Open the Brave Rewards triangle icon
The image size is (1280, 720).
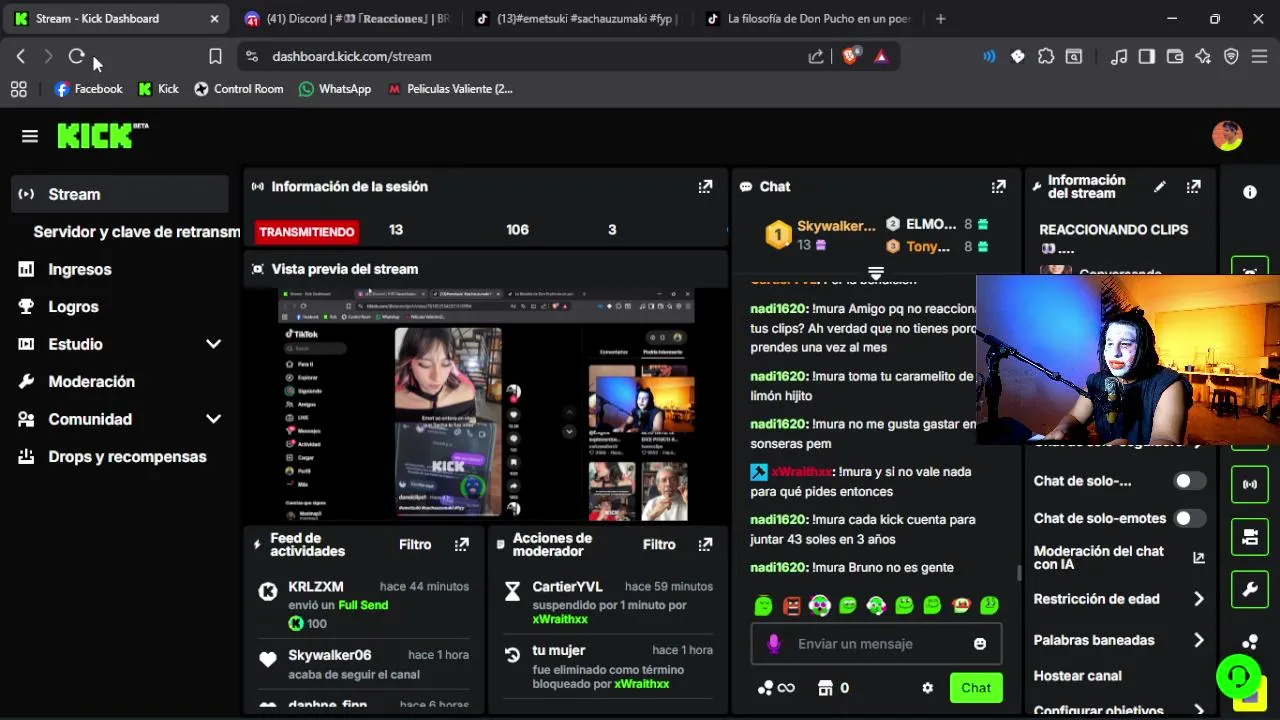pos(881,57)
